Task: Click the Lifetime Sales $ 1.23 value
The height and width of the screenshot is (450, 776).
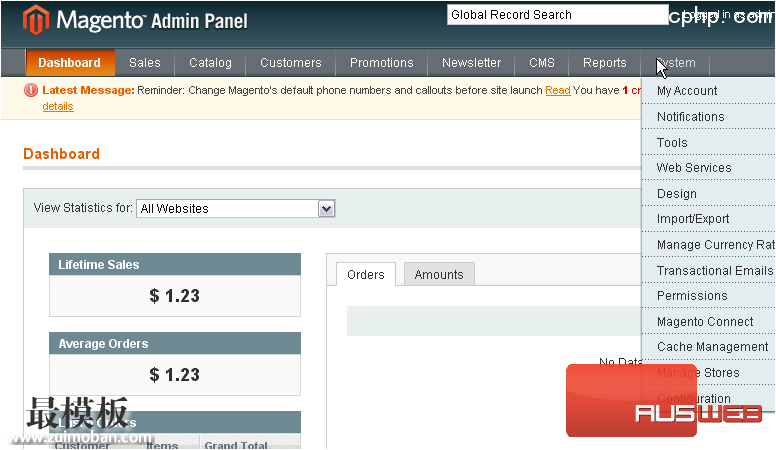Action: pos(175,296)
